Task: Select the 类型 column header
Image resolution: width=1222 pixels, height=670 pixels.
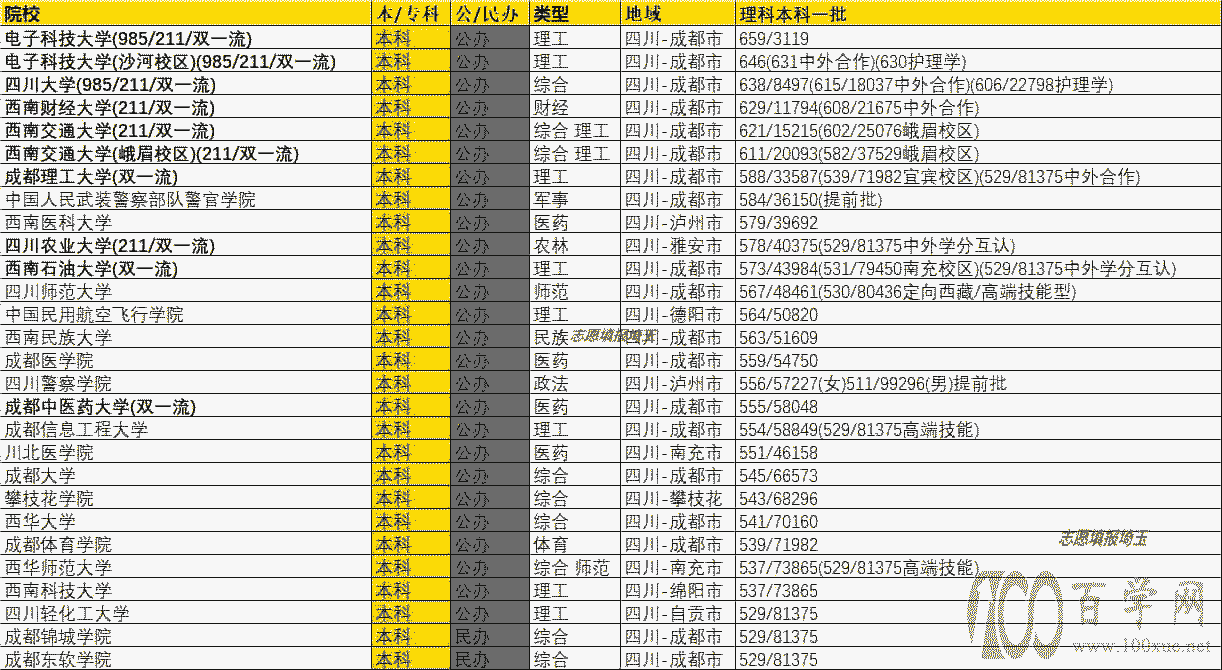Action: point(574,14)
